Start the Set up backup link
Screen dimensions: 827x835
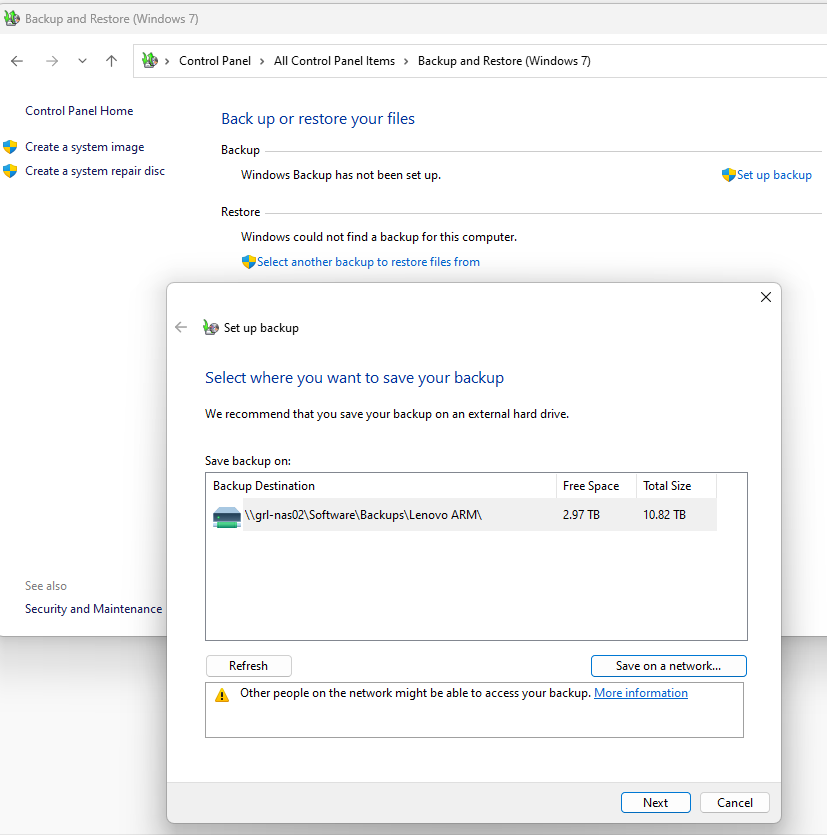[774, 175]
